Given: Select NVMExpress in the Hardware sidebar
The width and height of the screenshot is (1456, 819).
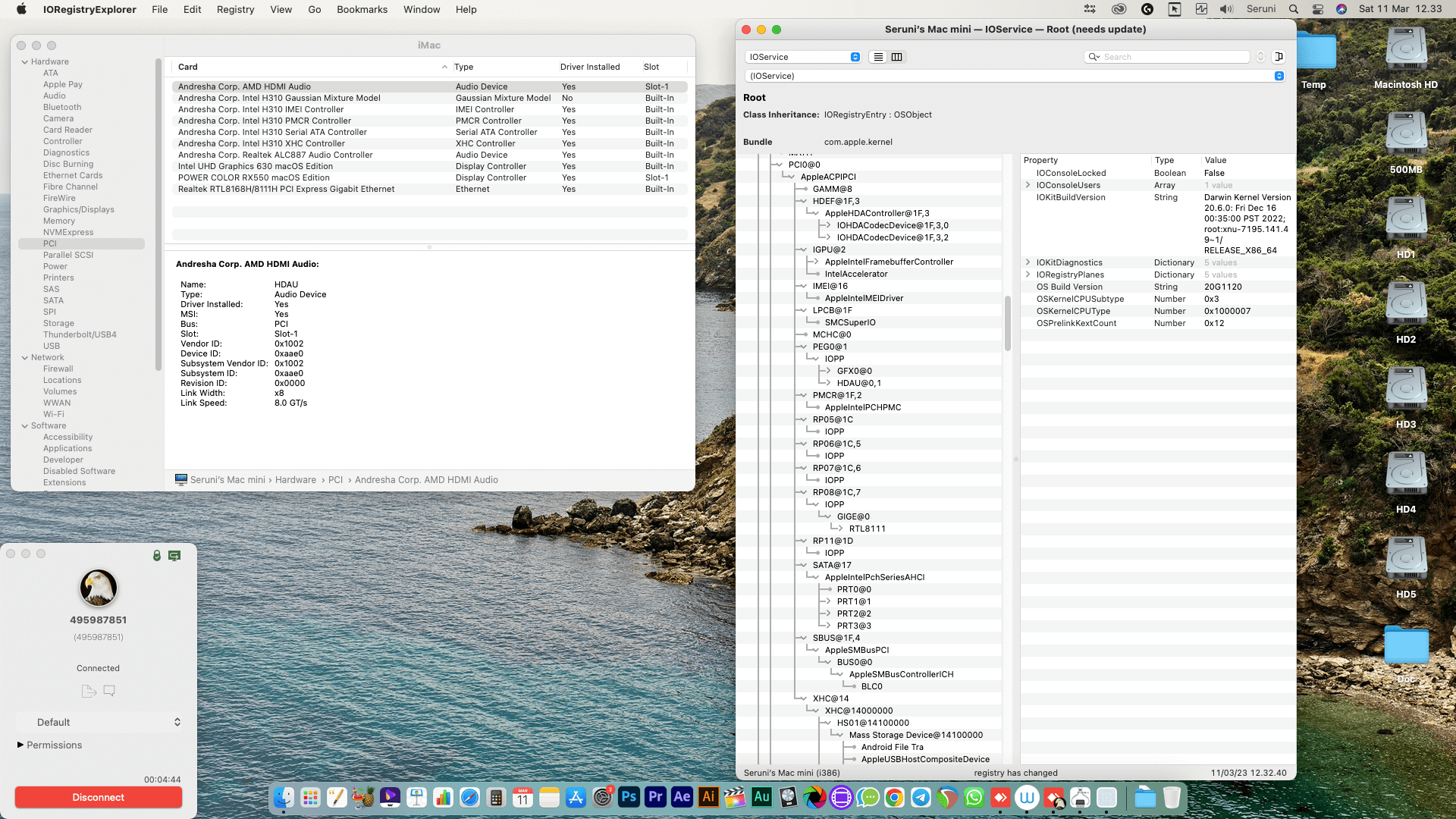Looking at the screenshot, I should coord(68,232).
